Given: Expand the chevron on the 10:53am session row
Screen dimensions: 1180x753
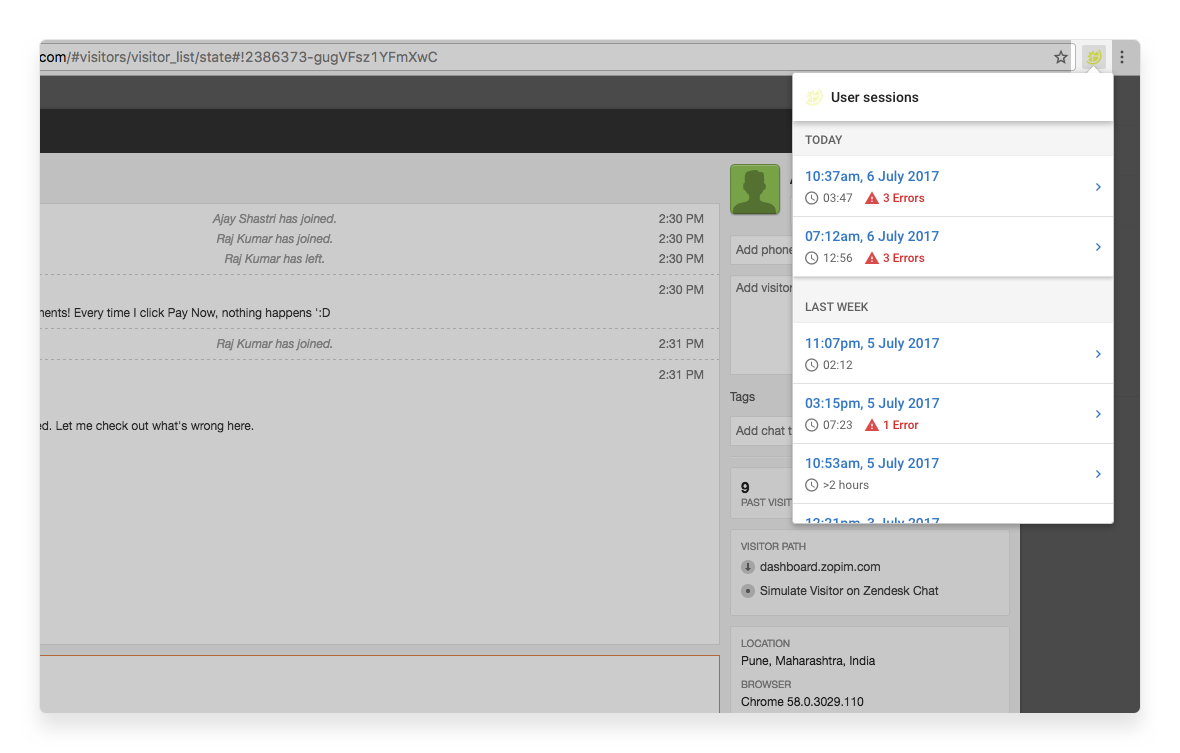Looking at the screenshot, I should pos(1098,474).
